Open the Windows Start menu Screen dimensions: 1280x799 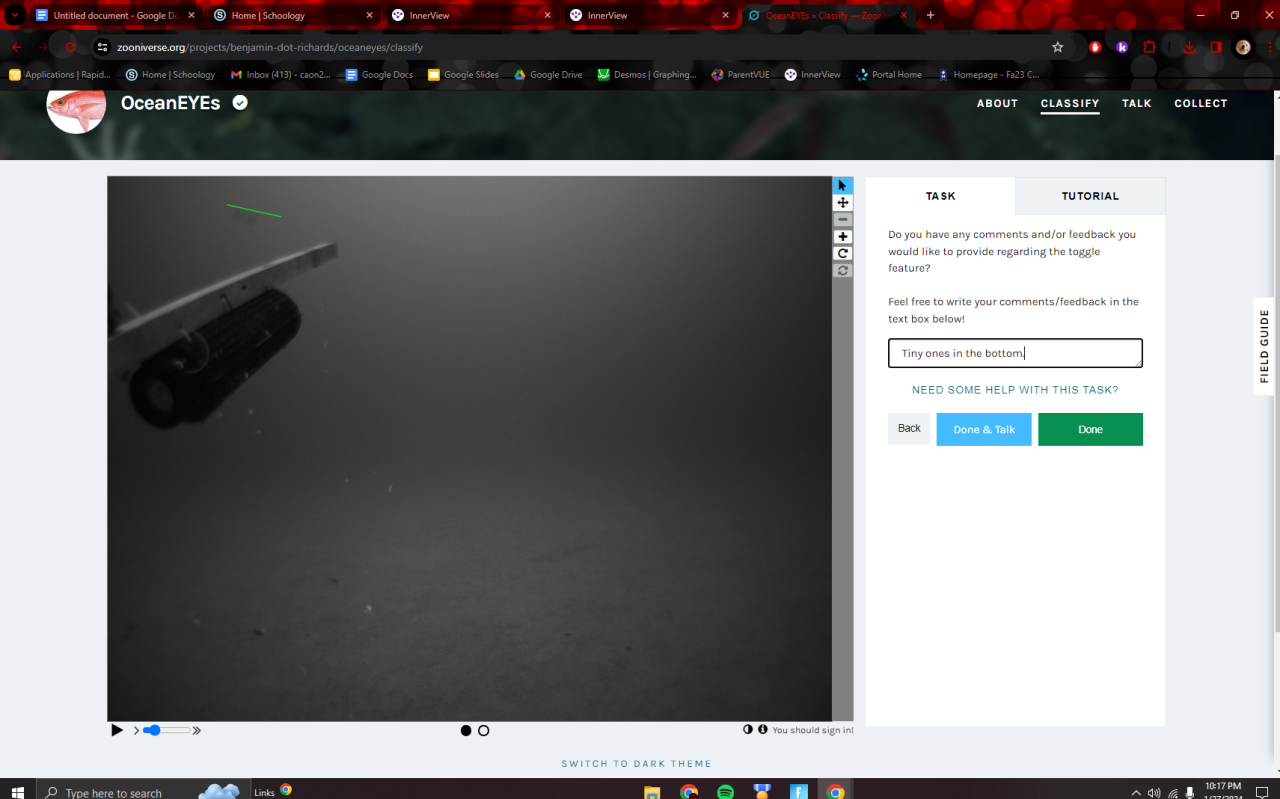point(18,792)
